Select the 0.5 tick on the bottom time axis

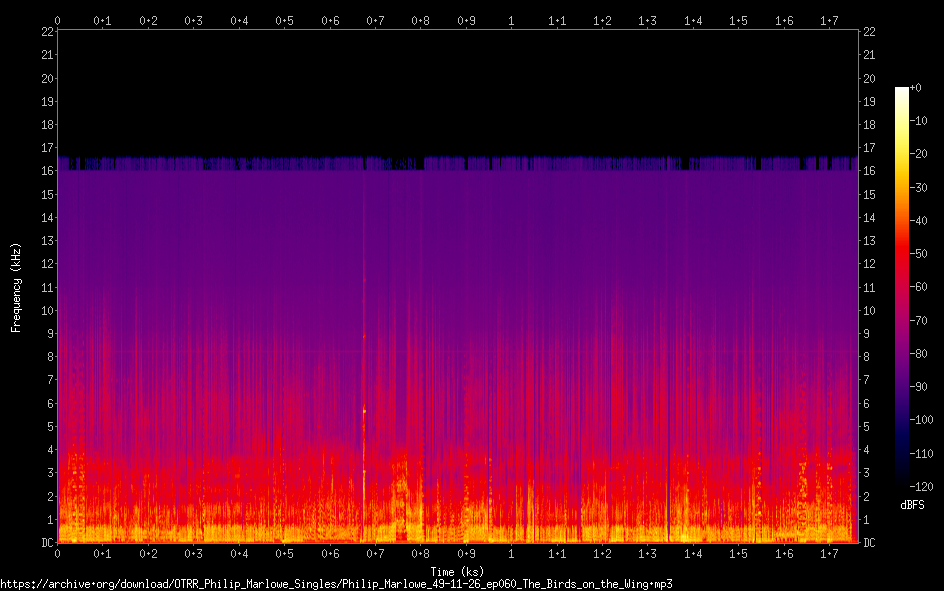click(285, 553)
